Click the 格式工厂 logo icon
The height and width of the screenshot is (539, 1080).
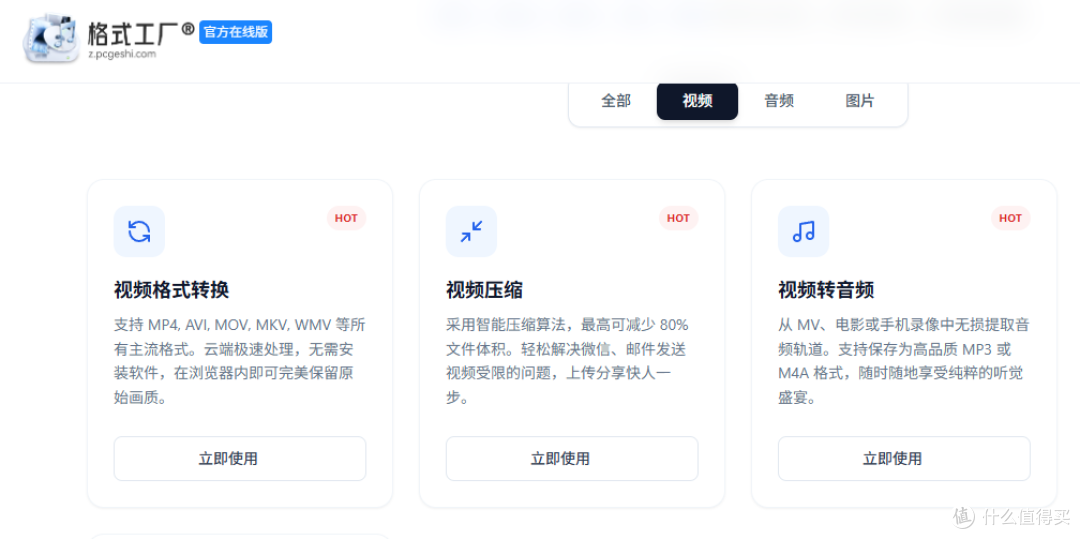(x=52, y=38)
